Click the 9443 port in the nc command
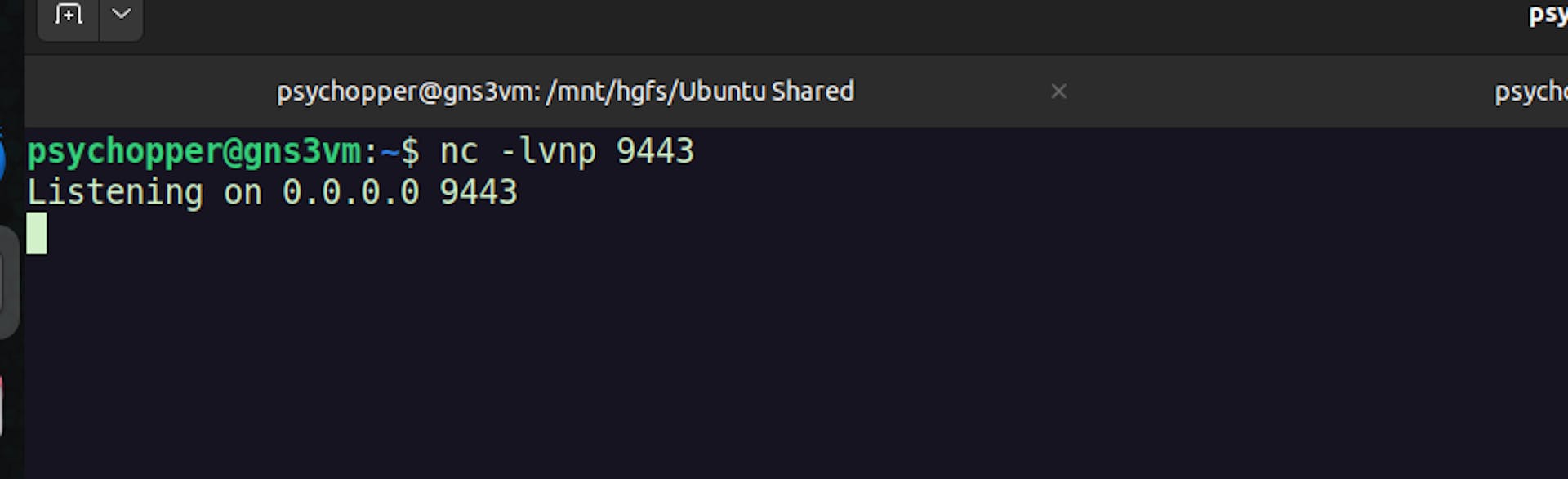The width and height of the screenshot is (1568, 479). (655, 151)
